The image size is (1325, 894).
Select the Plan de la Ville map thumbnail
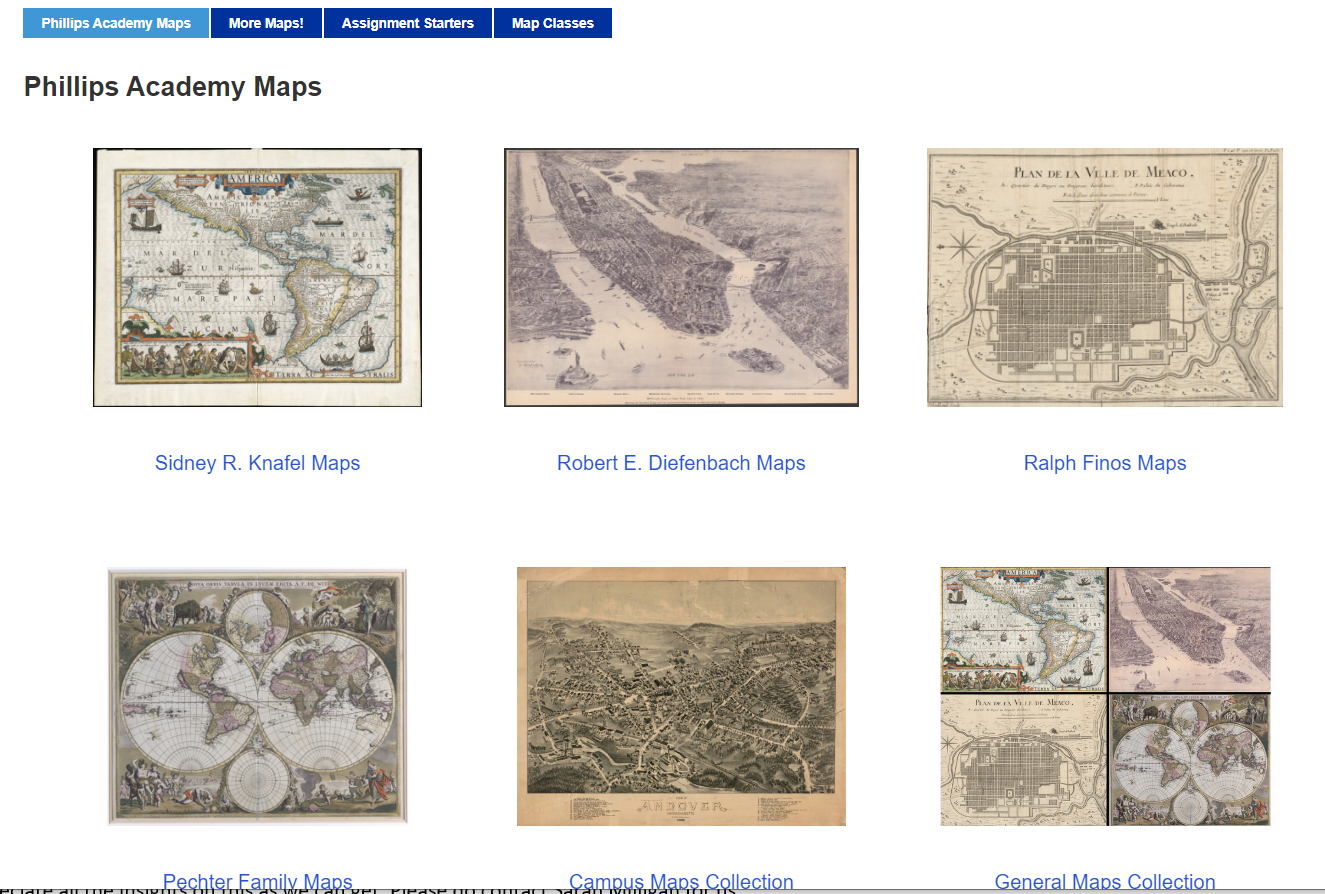[1105, 277]
